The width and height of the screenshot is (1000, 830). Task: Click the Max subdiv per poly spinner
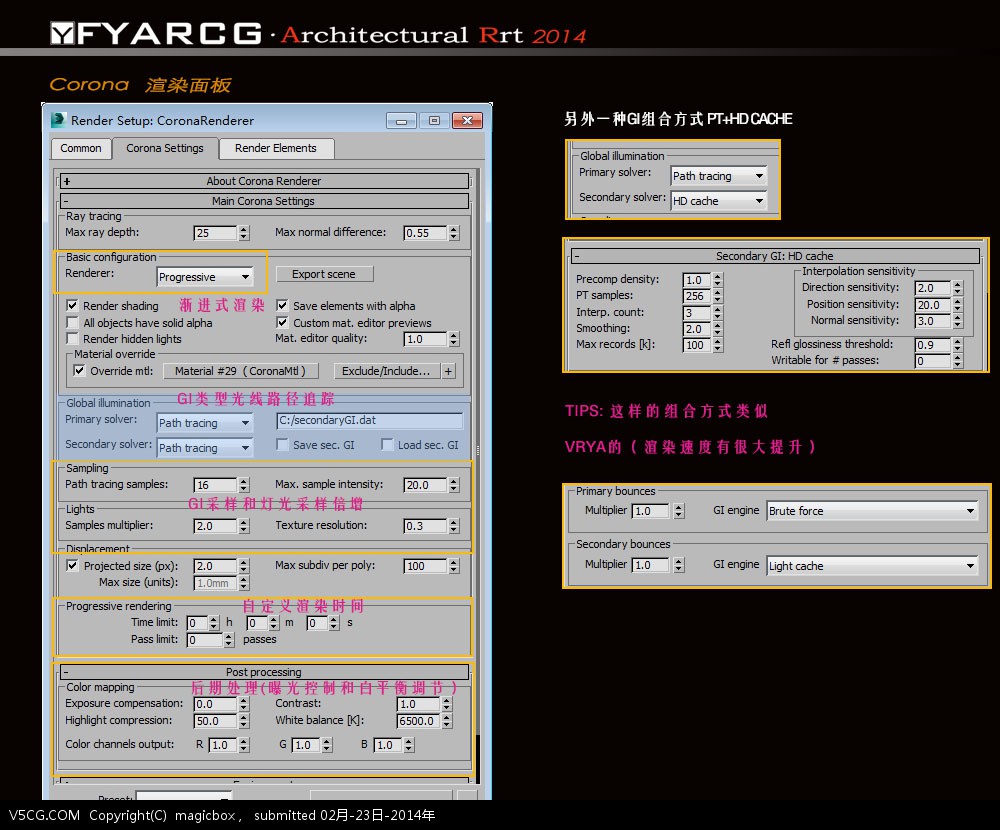453,566
